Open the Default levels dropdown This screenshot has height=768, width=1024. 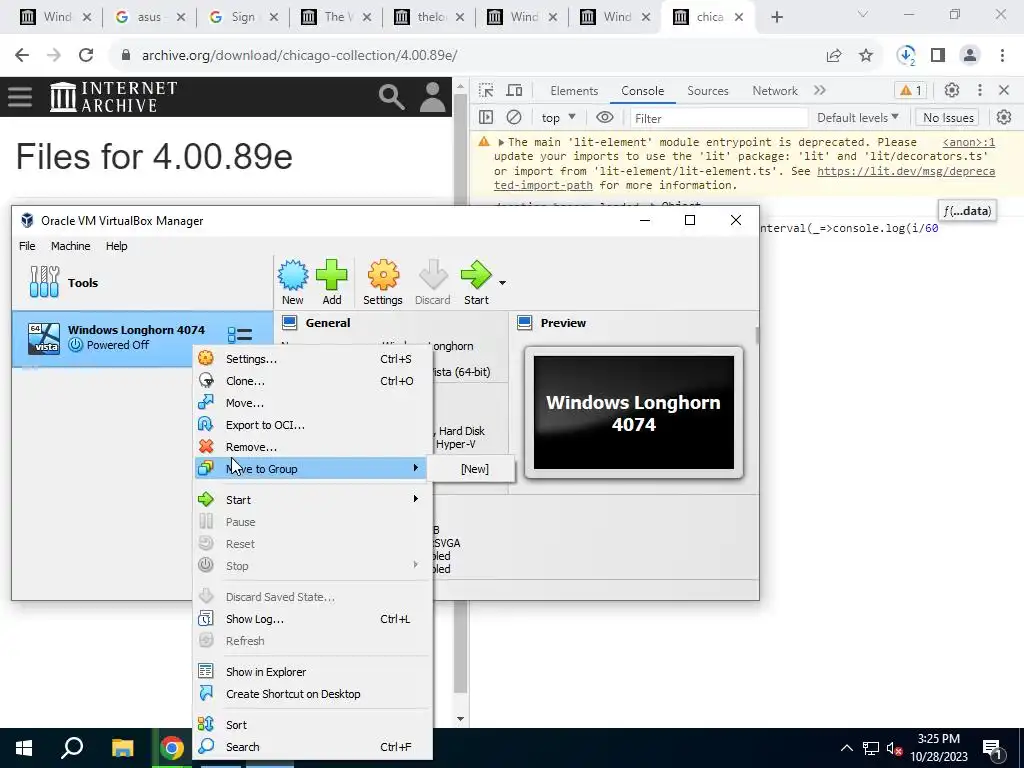857,118
